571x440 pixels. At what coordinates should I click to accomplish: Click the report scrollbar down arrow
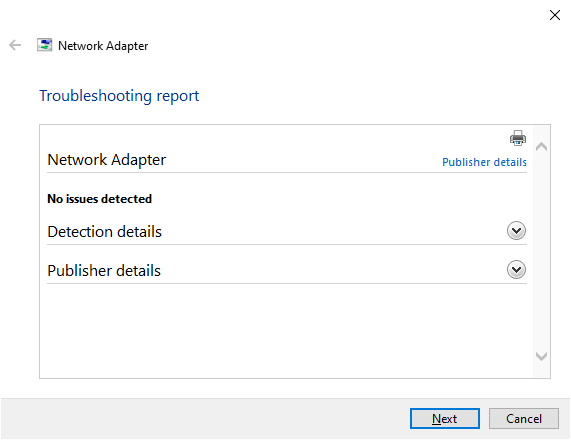(x=542, y=356)
